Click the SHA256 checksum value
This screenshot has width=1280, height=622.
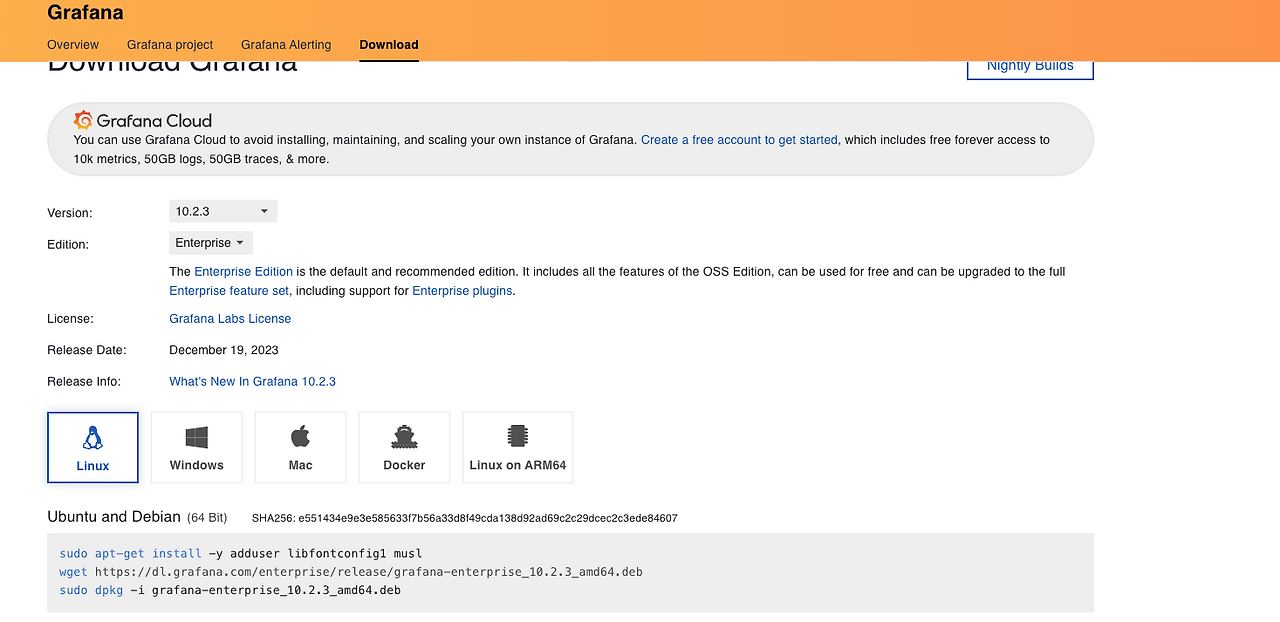(488, 518)
